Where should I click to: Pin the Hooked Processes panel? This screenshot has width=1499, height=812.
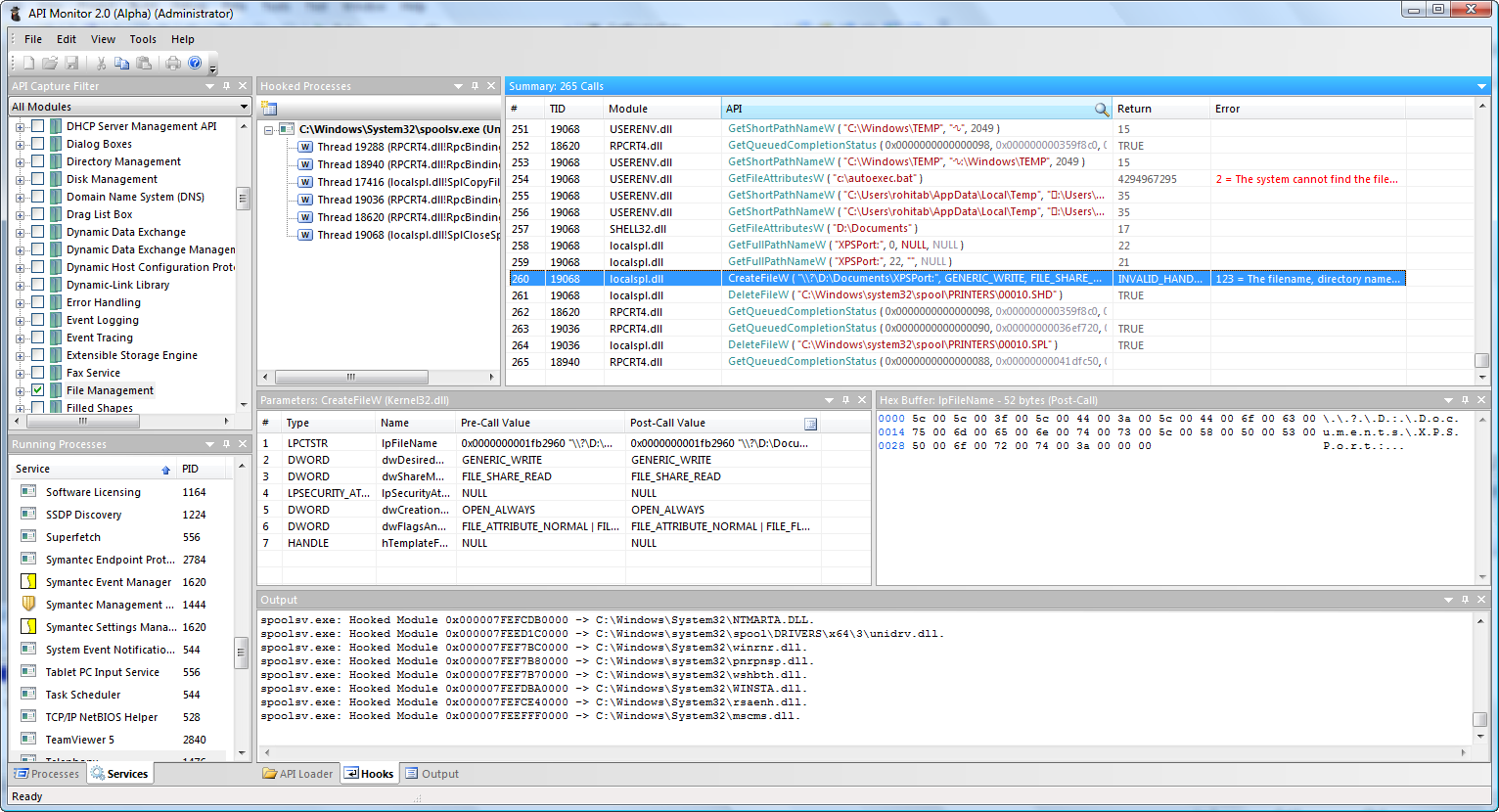pos(475,86)
